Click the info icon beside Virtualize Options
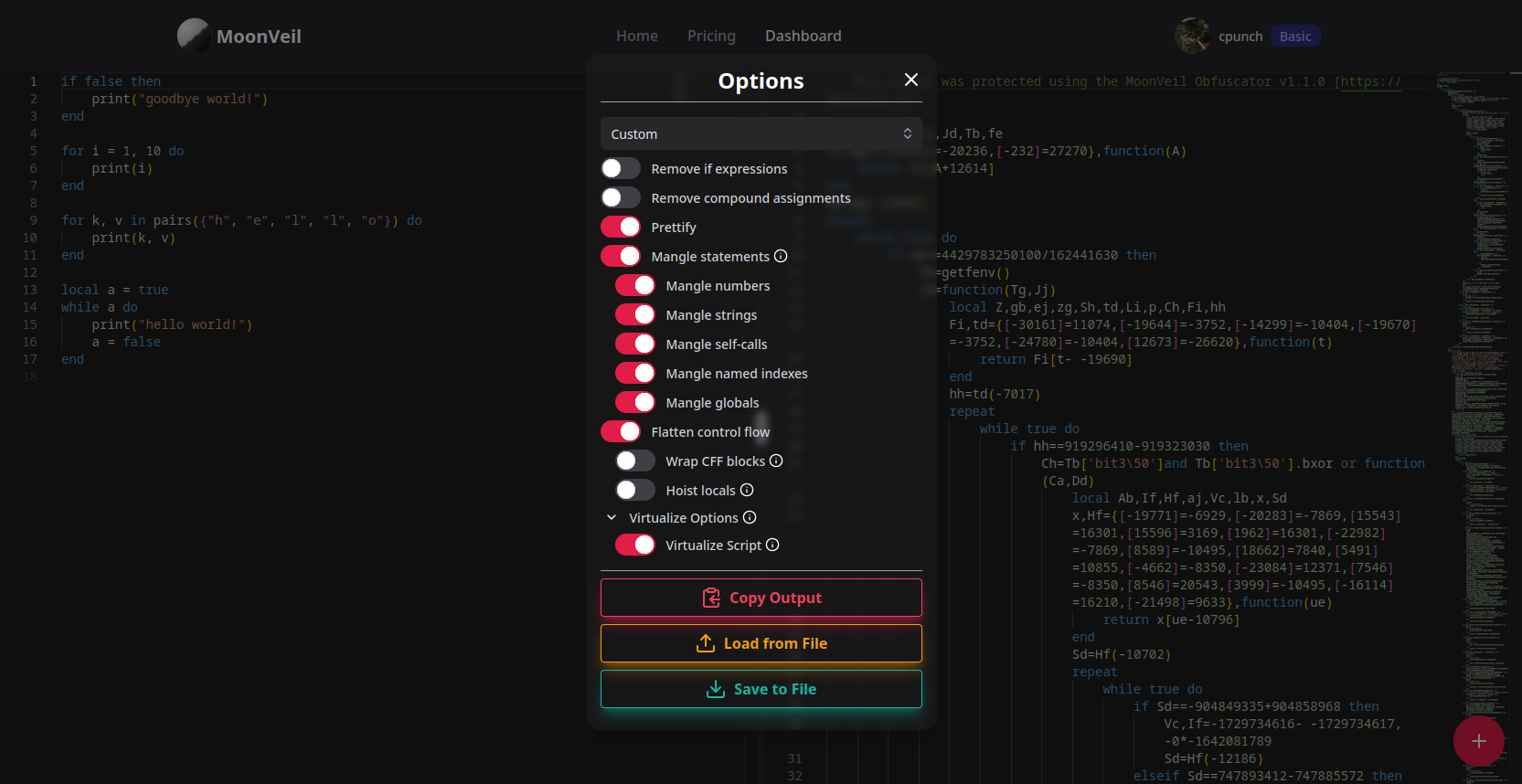This screenshot has width=1522, height=784. click(x=750, y=518)
